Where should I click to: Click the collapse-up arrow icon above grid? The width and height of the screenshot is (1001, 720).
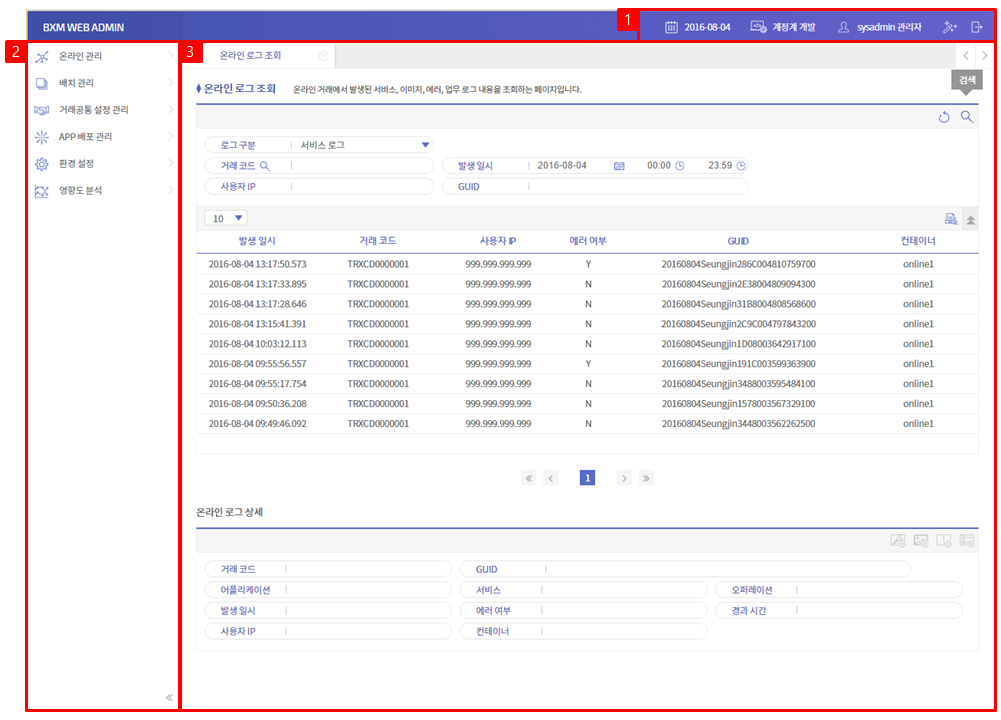pos(970,220)
